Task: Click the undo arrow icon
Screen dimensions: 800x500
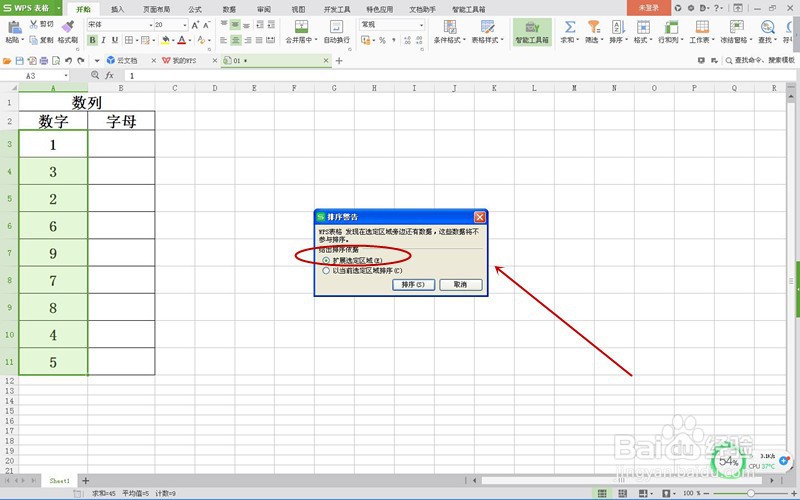Action: coord(68,60)
